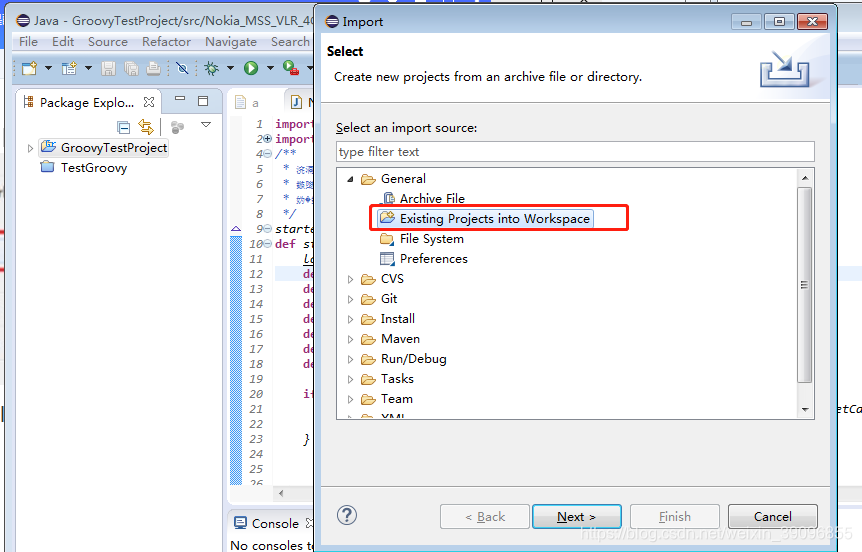Click the Print toolbar icon
Viewport: 862px width, 552px height.
153,68
